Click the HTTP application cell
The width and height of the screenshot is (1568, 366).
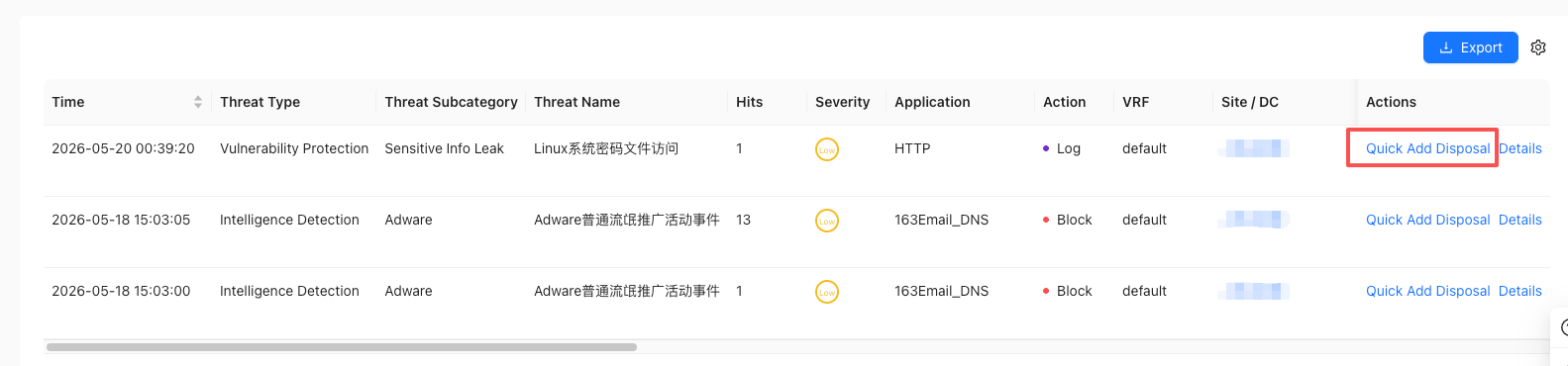click(912, 148)
